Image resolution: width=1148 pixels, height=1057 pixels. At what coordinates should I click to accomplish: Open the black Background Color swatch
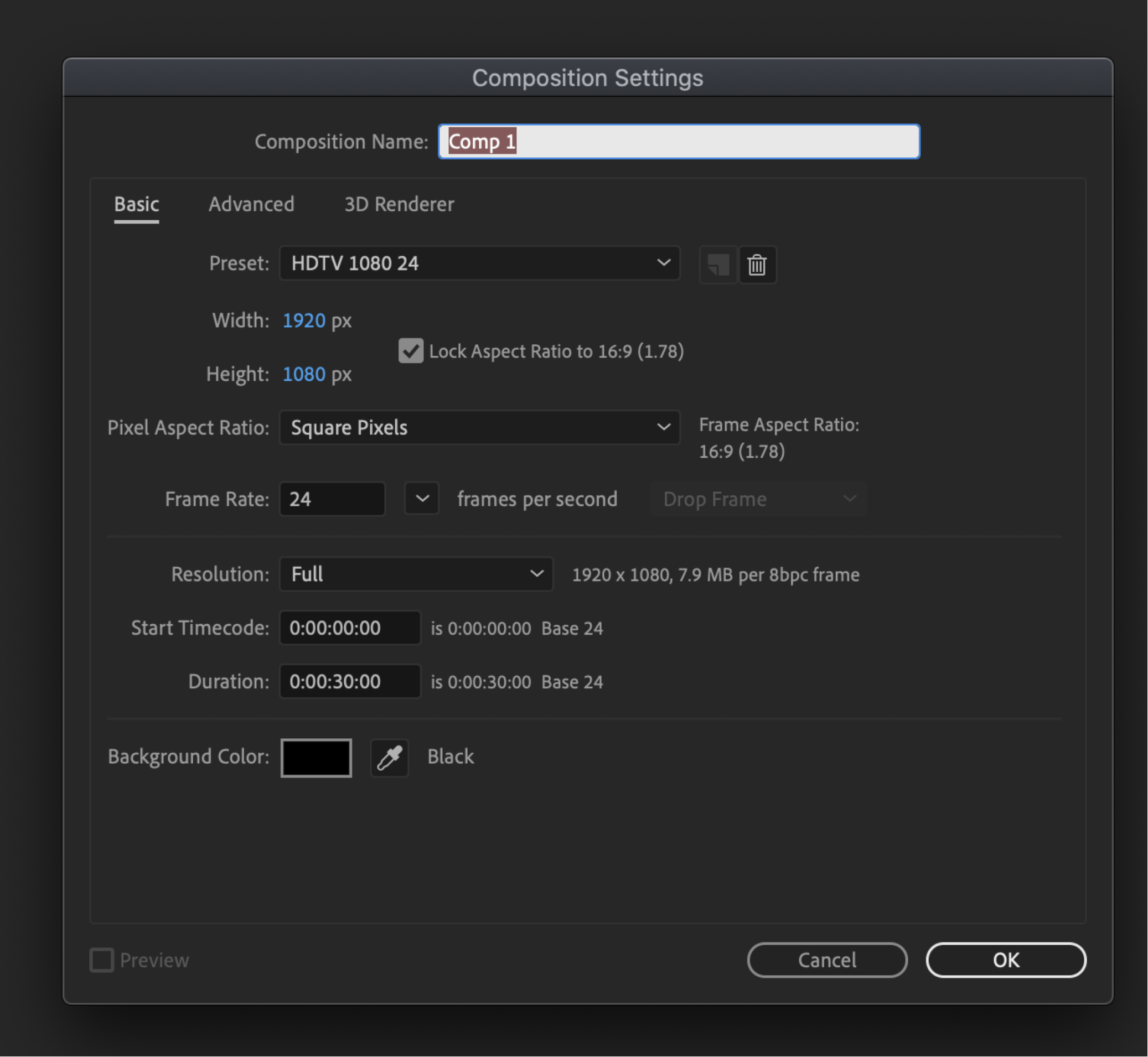[316, 758]
